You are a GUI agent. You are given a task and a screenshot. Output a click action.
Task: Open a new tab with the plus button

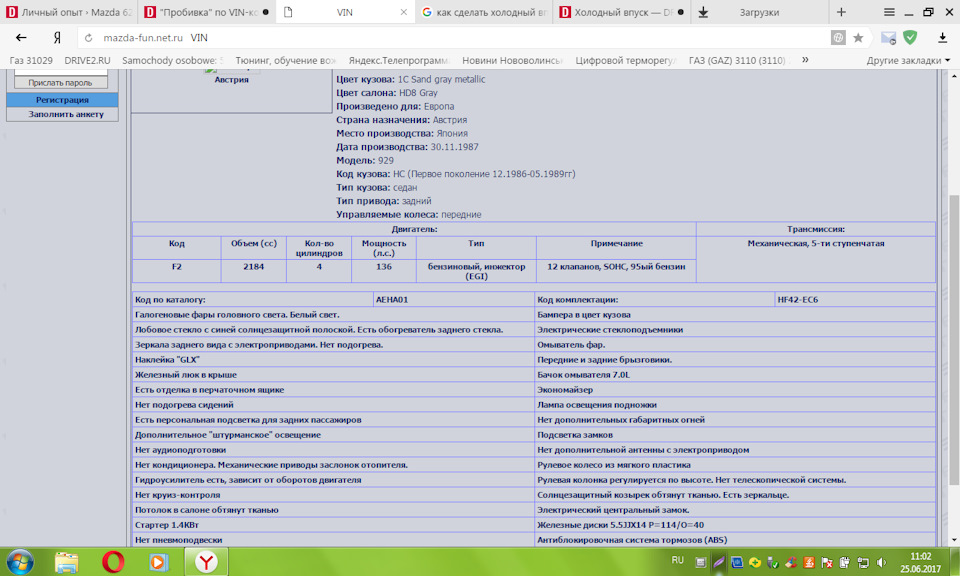pos(841,12)
